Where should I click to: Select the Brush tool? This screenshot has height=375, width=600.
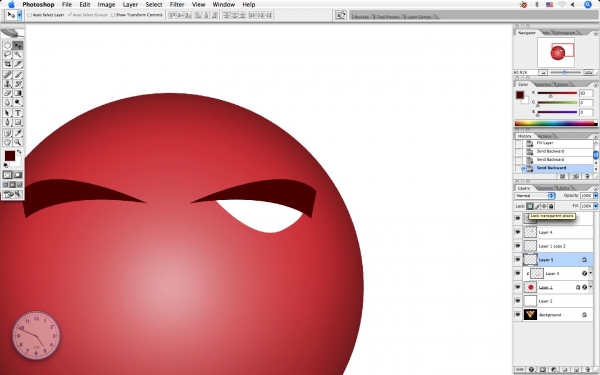point(18,75)
